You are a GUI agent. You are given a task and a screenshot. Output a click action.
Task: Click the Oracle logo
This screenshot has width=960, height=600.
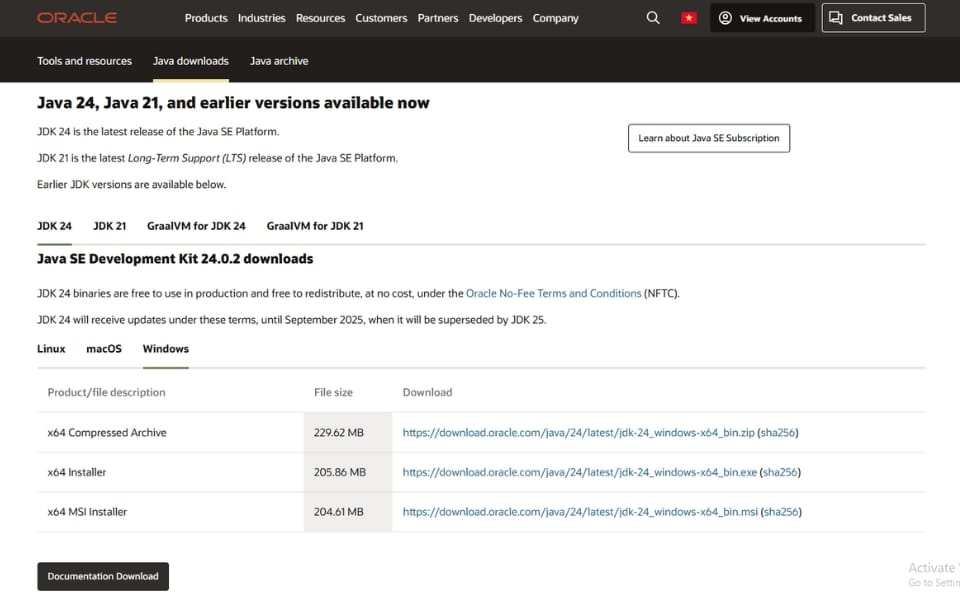pyautogui.click(x=77, y=18)
